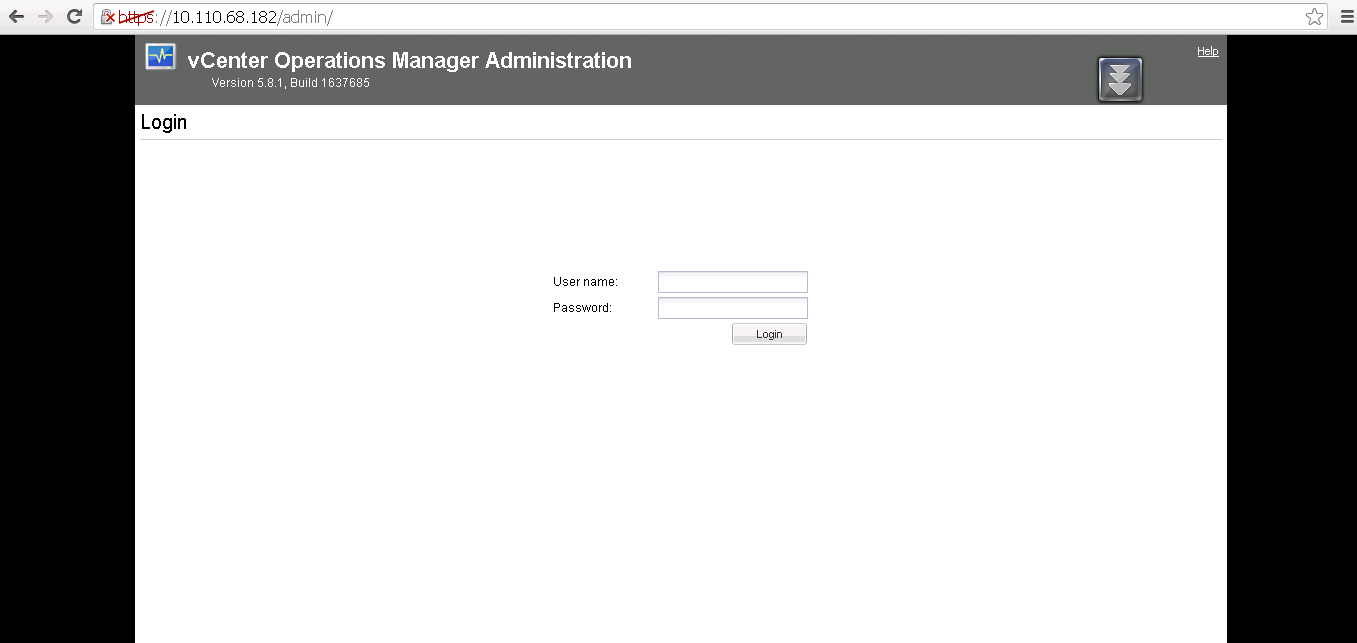Click the User name label
The image size is (1357, 643).
pyautogui.click(x=585, y=282)
